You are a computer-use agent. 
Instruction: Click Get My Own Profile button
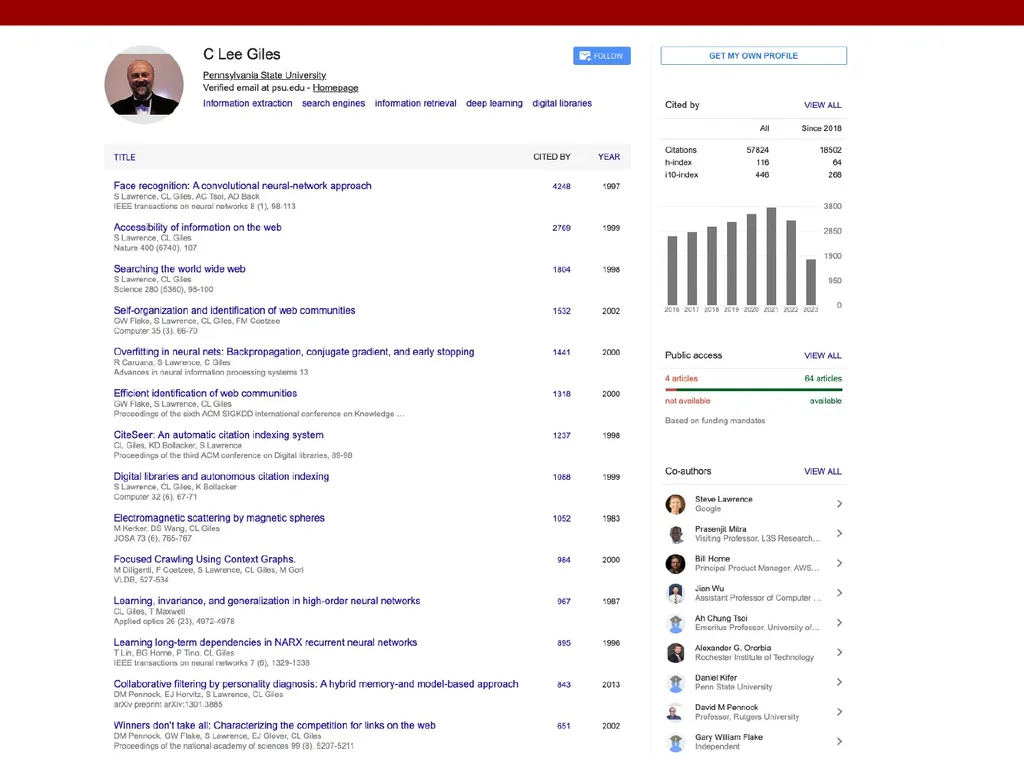[x=754, y=56]
